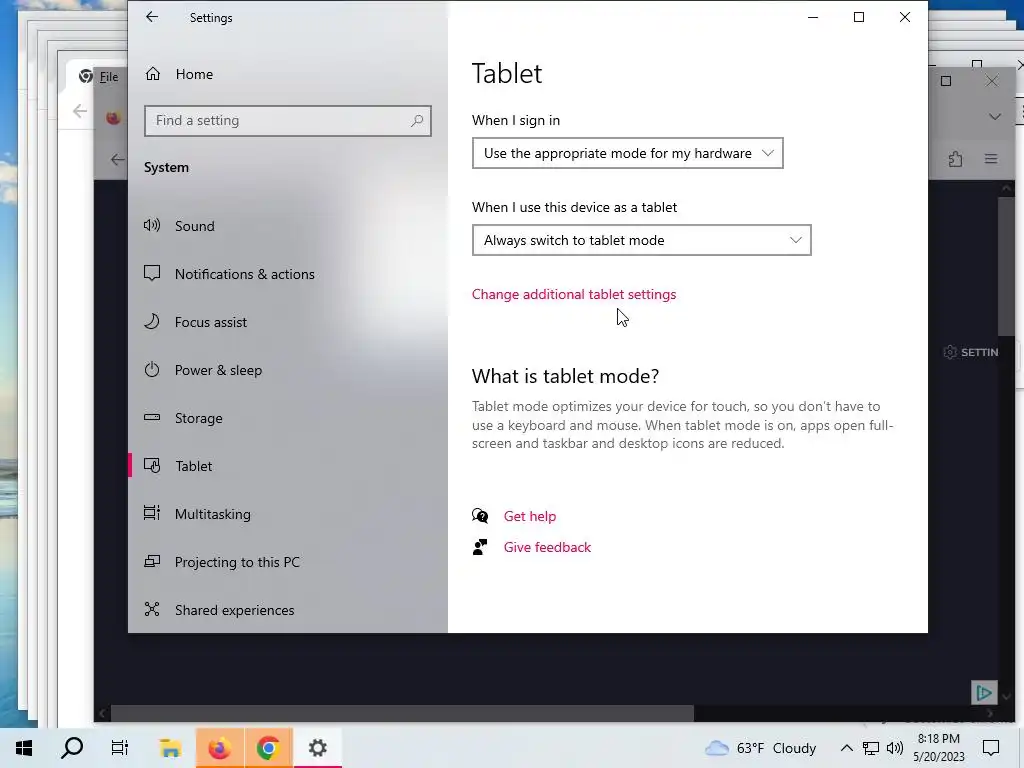Click the Power & sleep power icon

click(152, 370)
